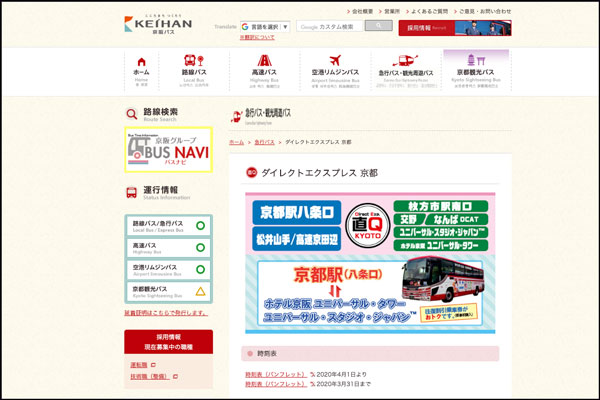Click the 急行バス breadcrumb link

point(265,143)
